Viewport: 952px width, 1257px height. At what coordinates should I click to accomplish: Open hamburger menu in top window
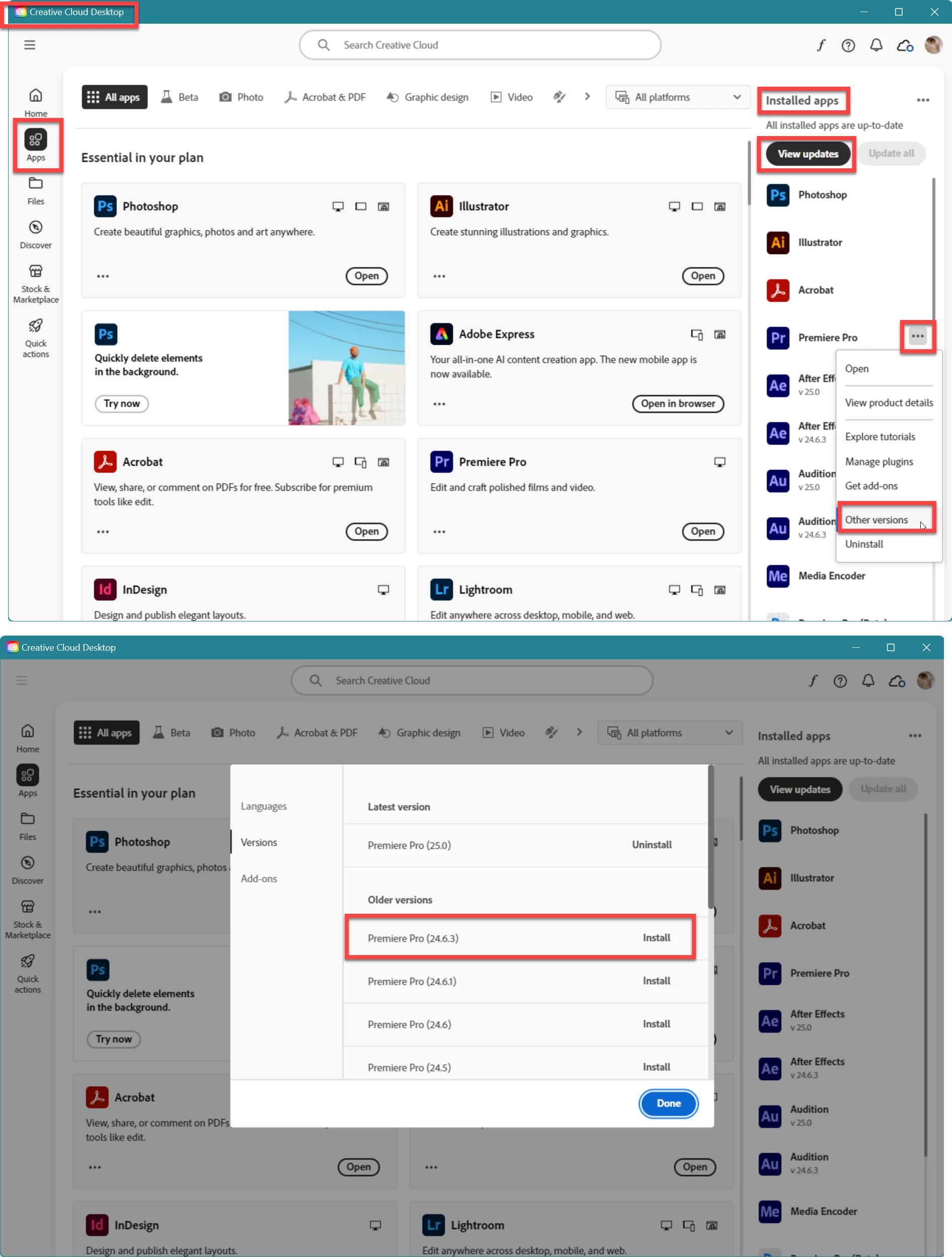(30, 45)
